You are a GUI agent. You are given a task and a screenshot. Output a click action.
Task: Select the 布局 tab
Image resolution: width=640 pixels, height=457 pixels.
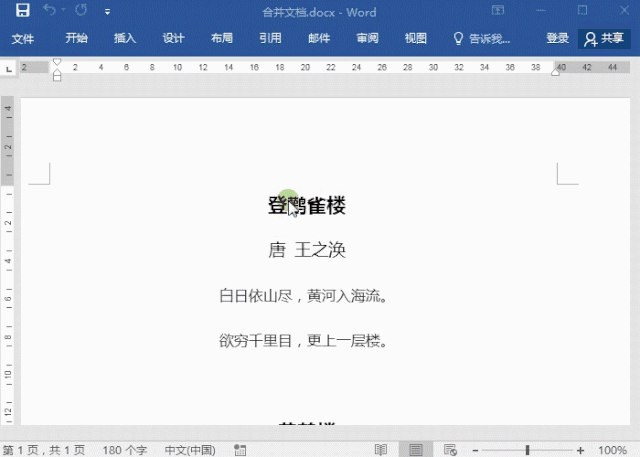pyautogui.click(x=222, y=38)
